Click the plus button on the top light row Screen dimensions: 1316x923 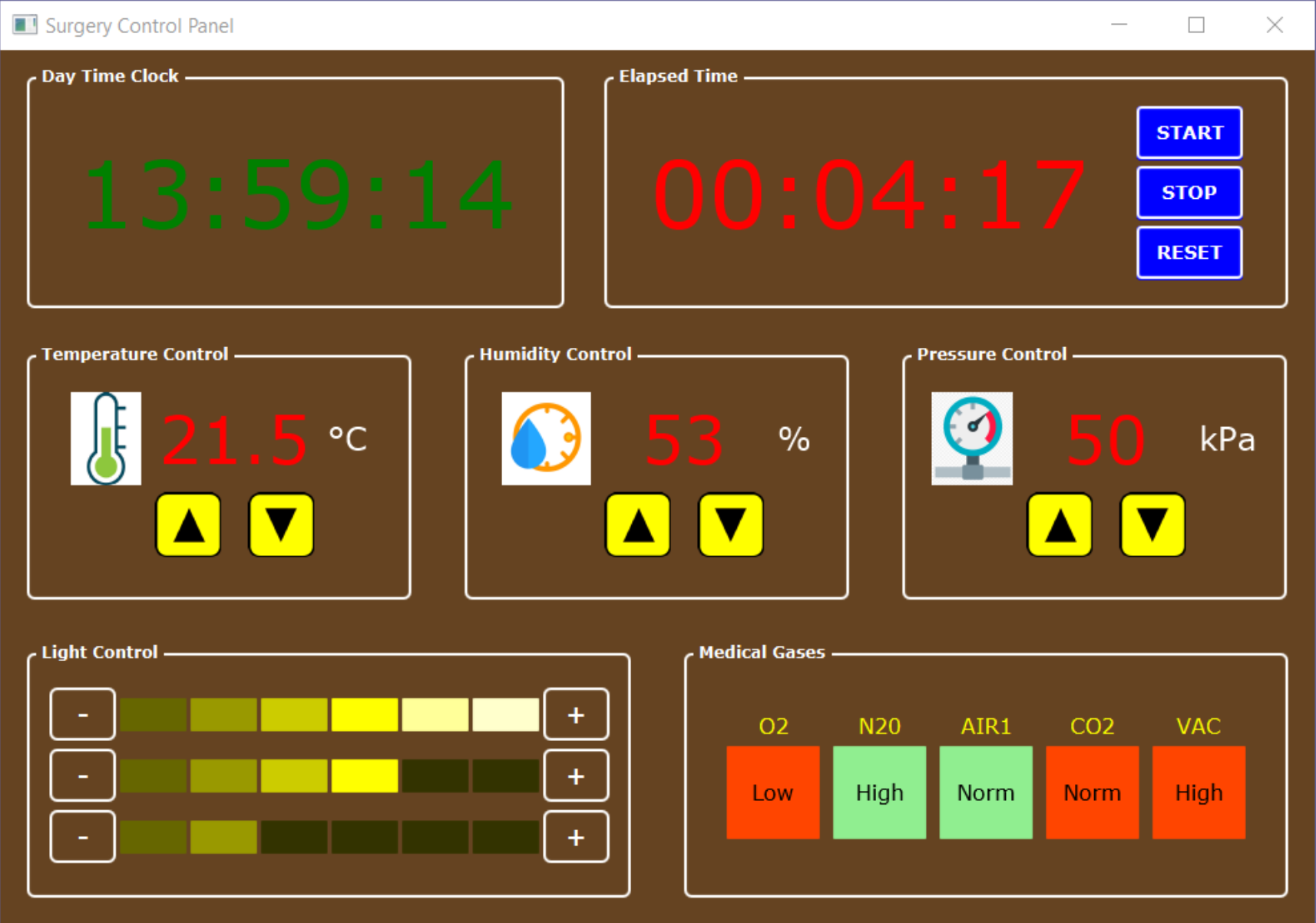(575, 714)
